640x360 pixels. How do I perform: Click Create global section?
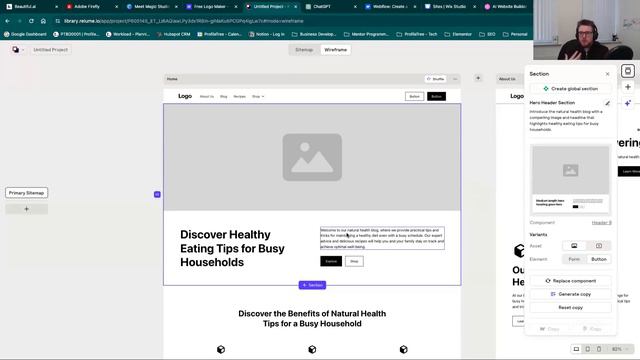571,89
